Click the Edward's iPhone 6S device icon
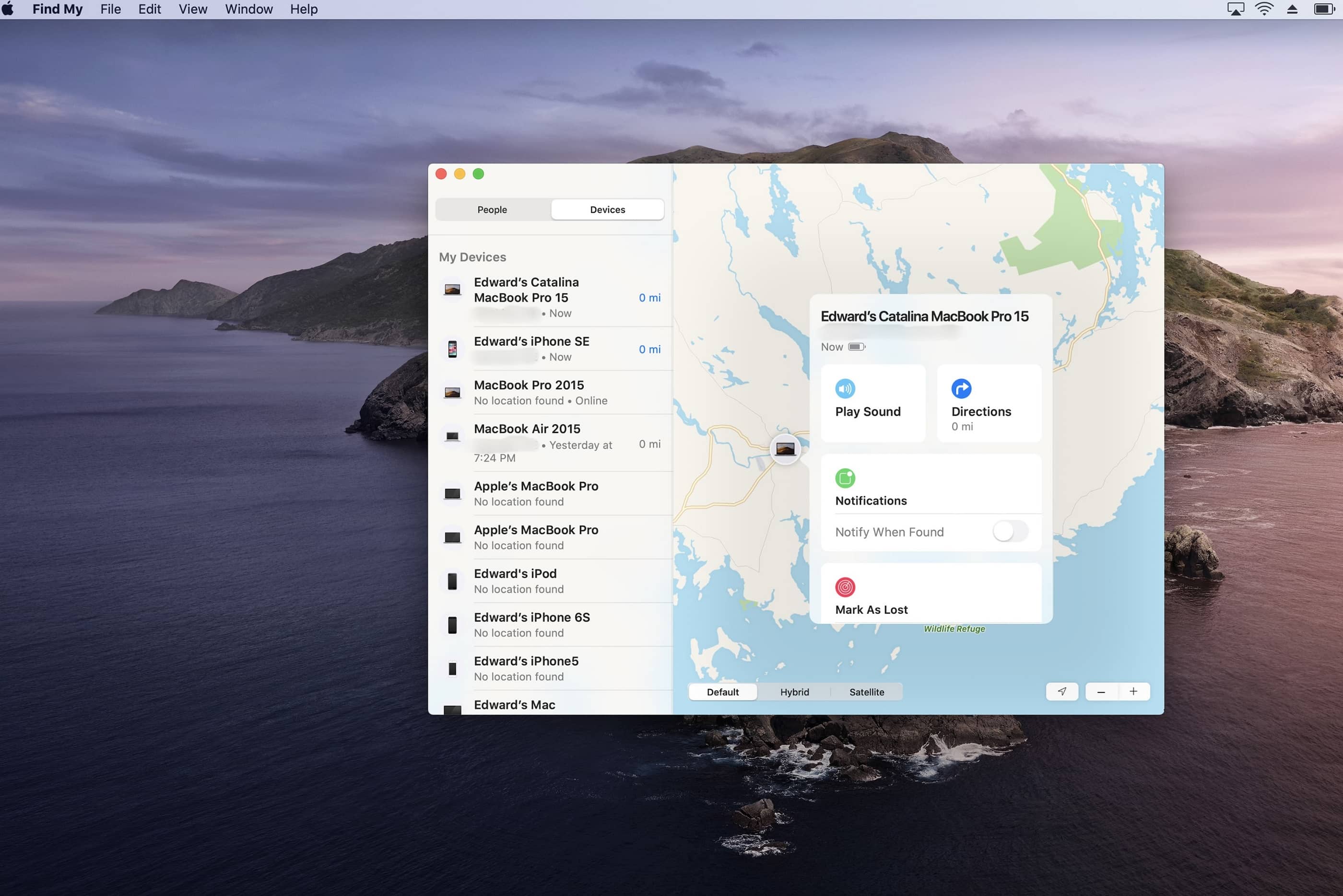The height and width of the screenshot is (896, 1343). [452, 625]
